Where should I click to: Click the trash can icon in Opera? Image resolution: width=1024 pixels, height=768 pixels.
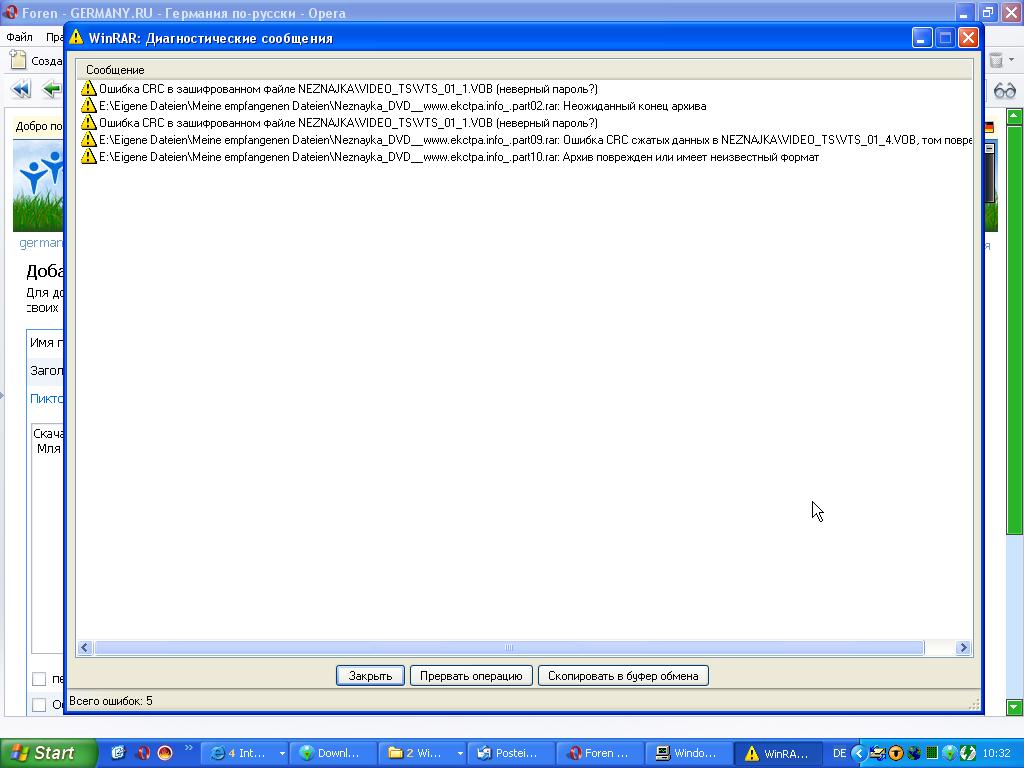tap(996, 60)
